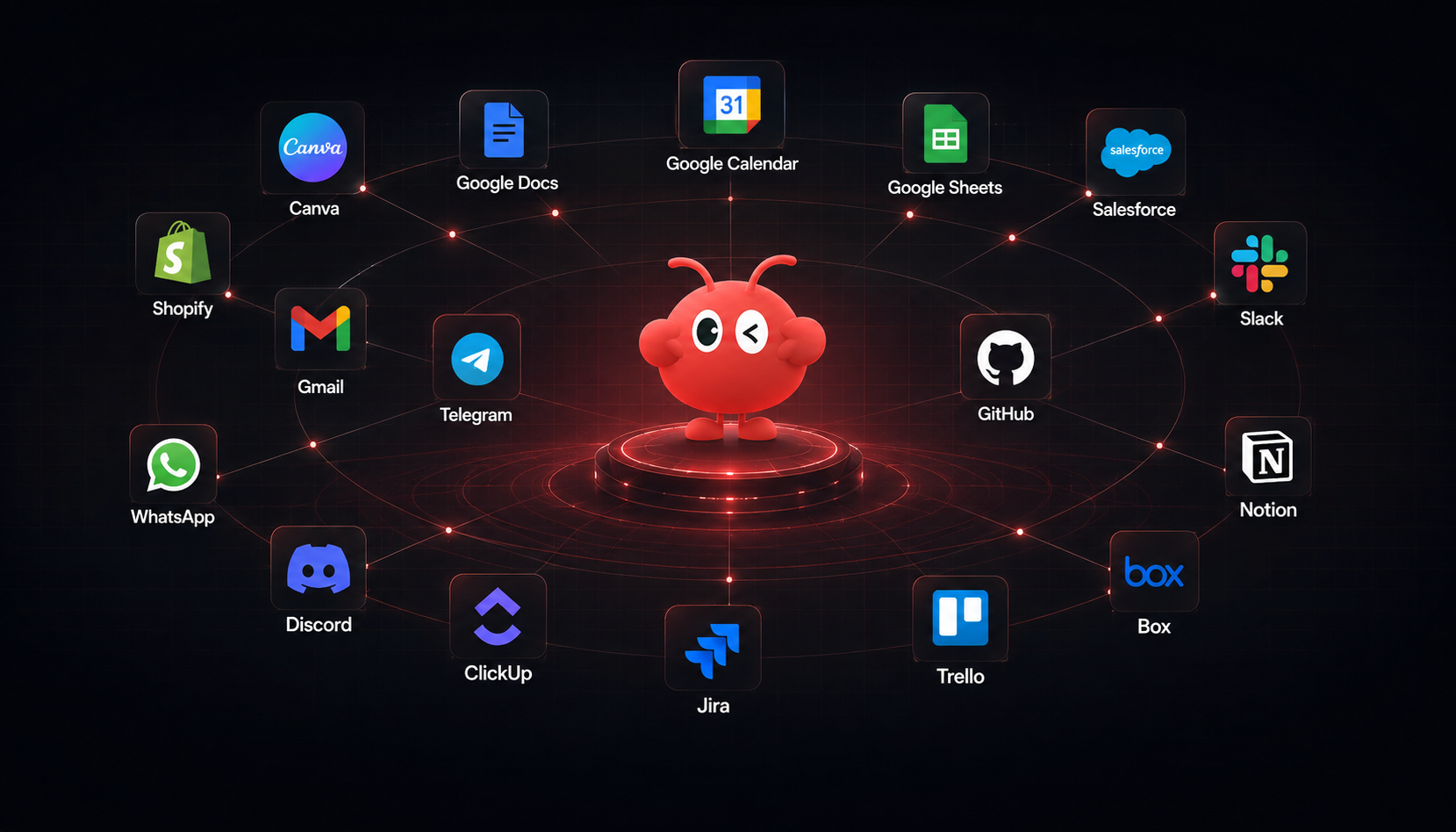
Task: Open the Google Docs icon
Action: pos(504,130)
